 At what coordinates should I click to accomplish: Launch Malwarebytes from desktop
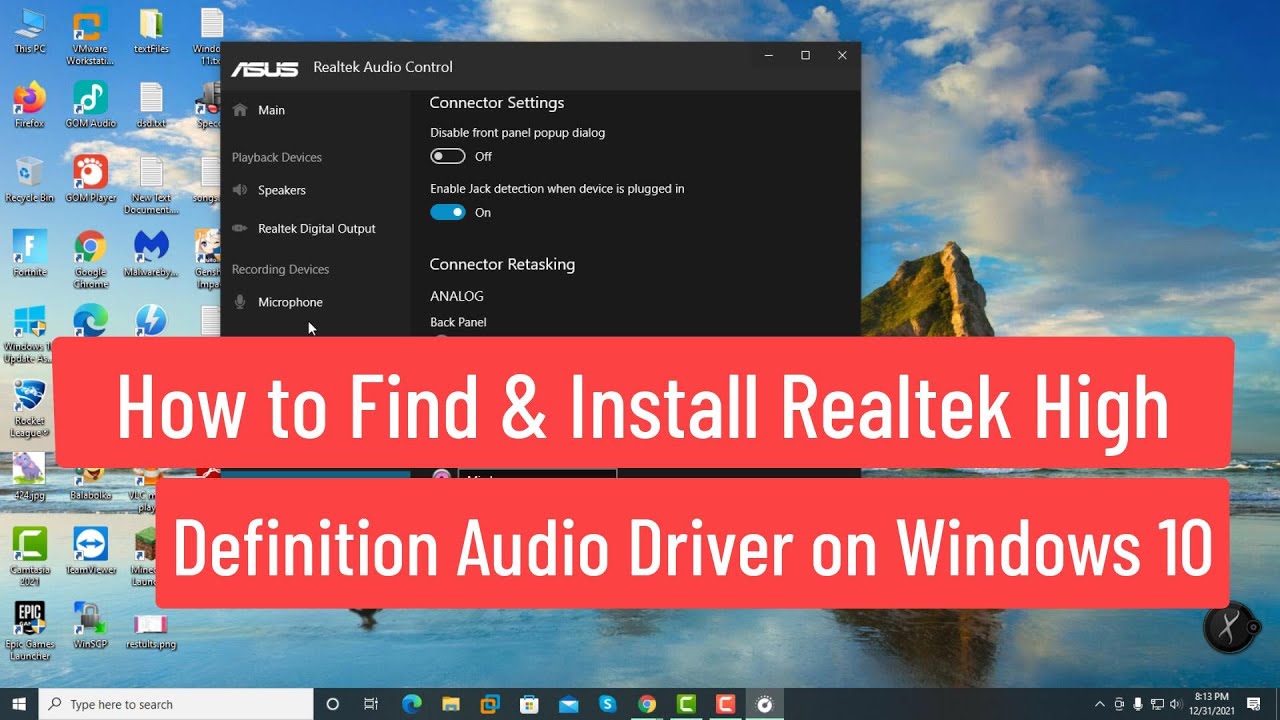pyautogui.click(x=151, y=254)
